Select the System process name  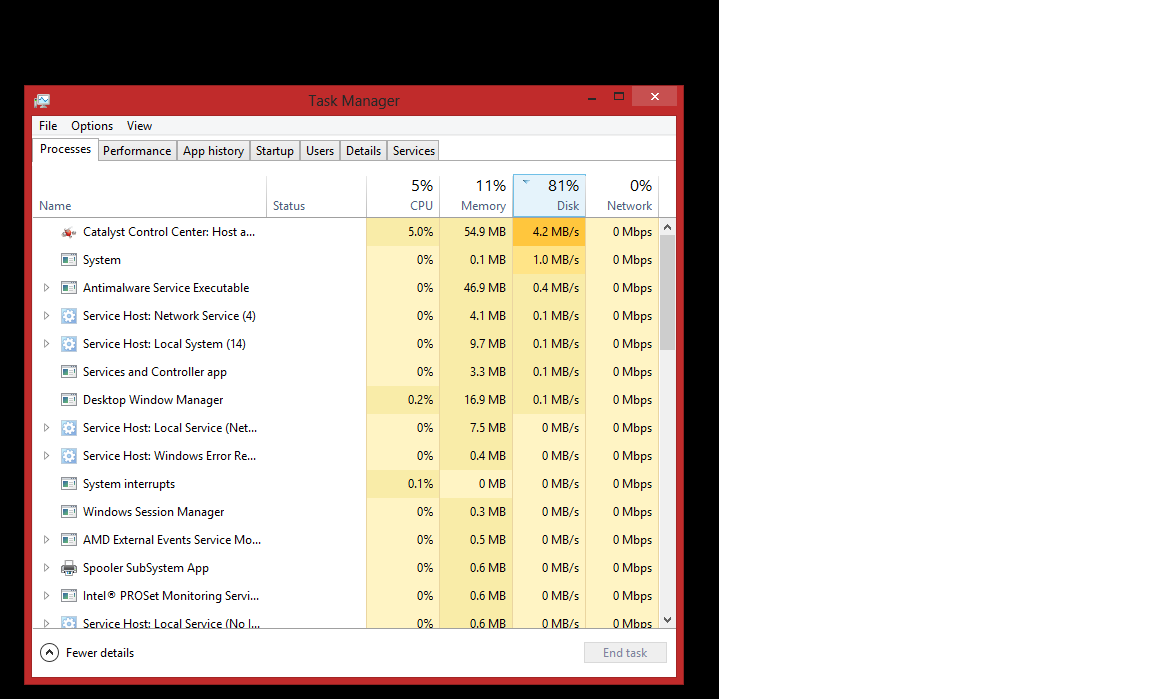pos(101,260)
